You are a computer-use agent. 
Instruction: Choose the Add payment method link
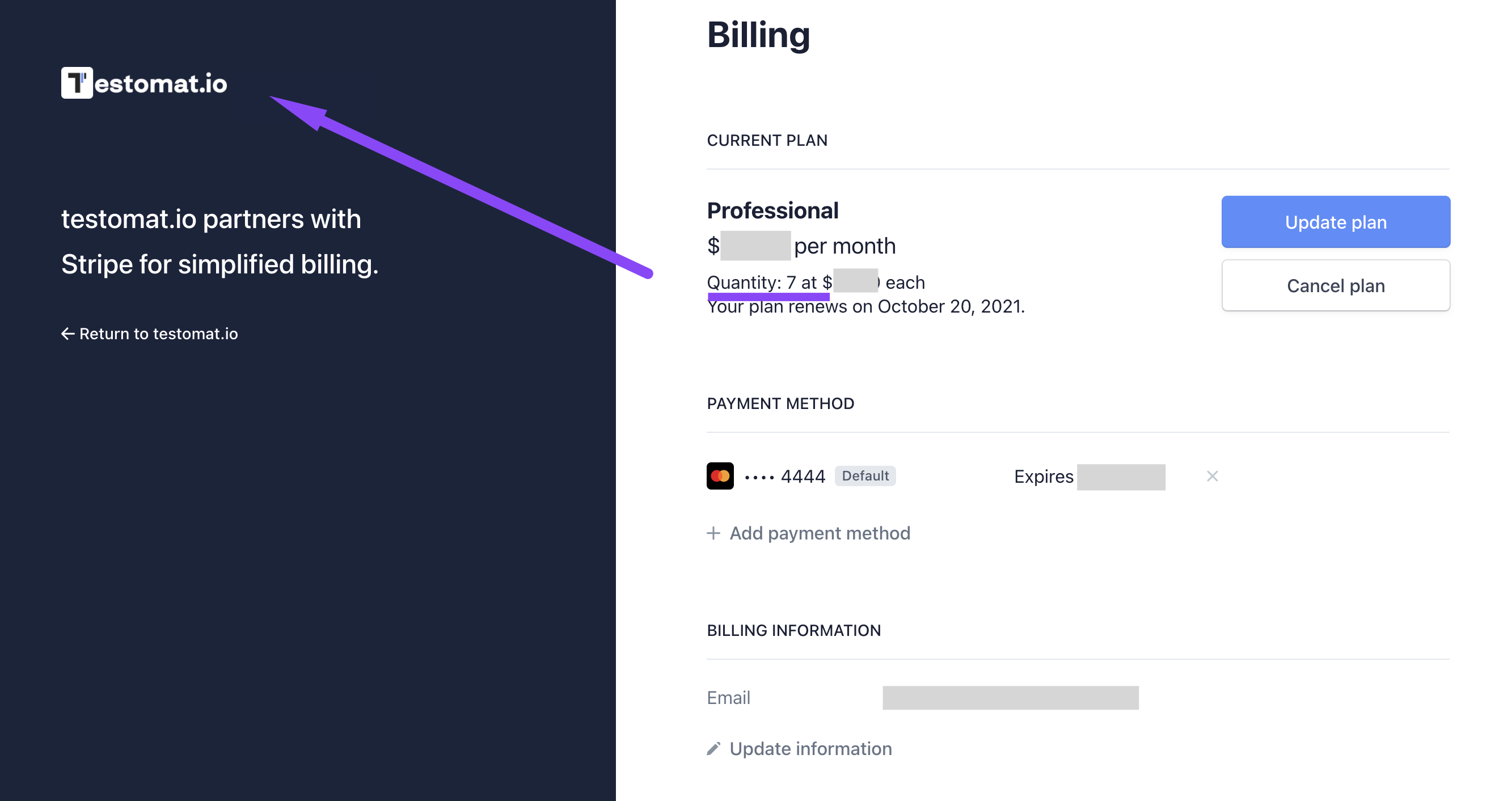tap(820, 533)
